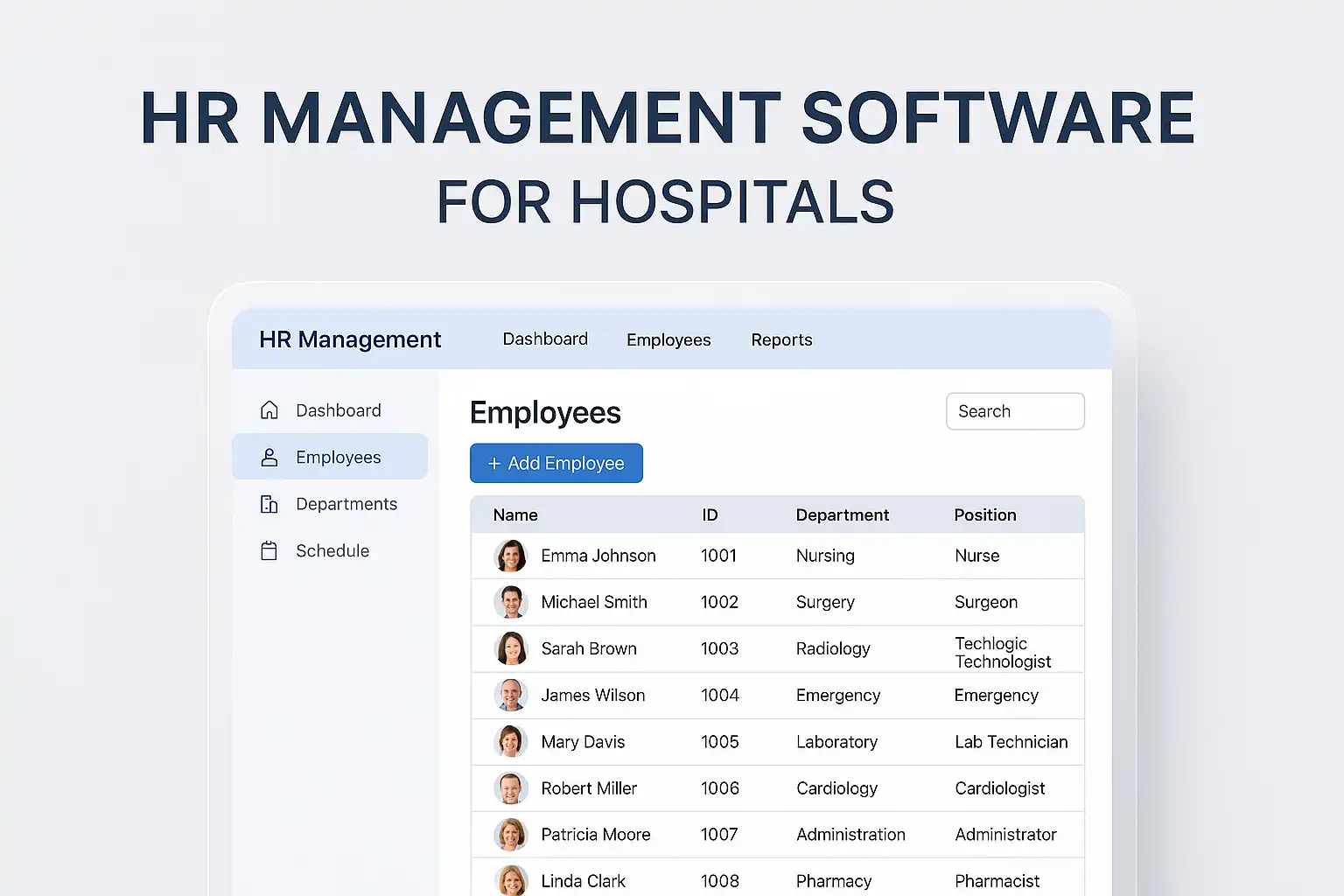Select James Wilson's profile photo
Image resolution: width=1344 pixels, height=896 pixels.
[x=511, y=695]
